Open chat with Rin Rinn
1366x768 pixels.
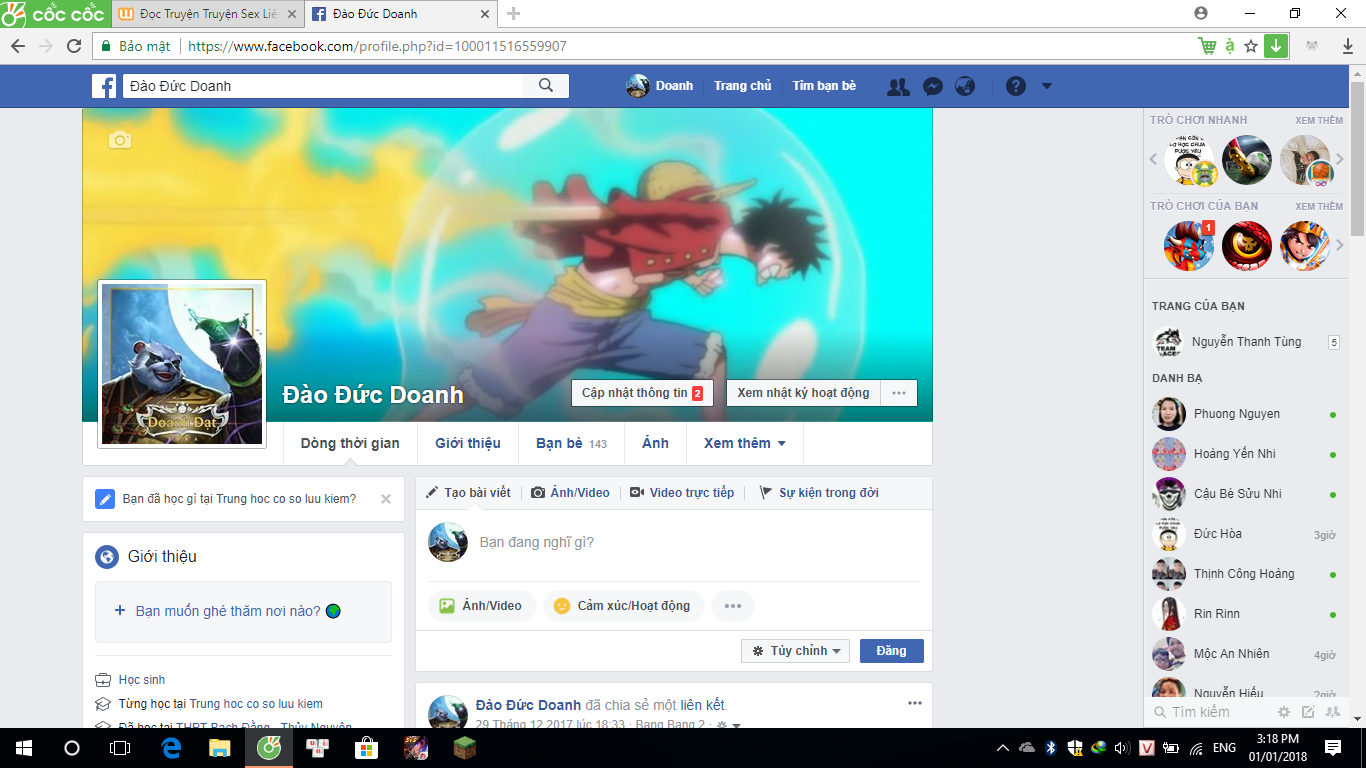coord(1246,614)
